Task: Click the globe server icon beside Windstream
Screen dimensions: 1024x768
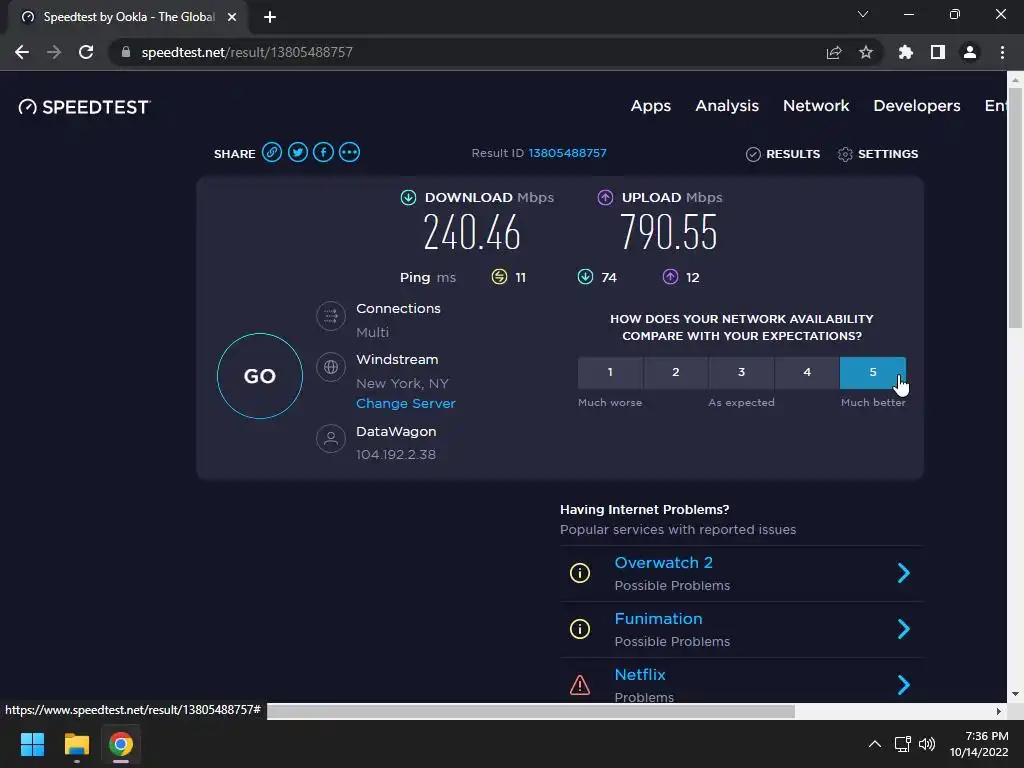Action: click(x=331, y=367)
